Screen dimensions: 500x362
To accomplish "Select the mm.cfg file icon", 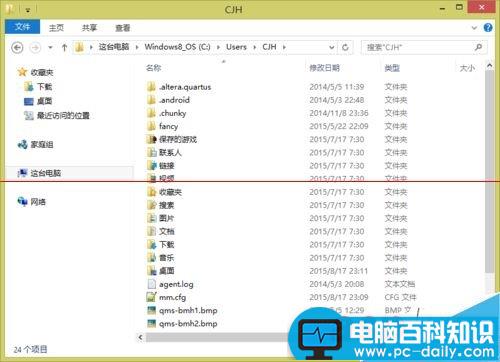I will [151, 297].
